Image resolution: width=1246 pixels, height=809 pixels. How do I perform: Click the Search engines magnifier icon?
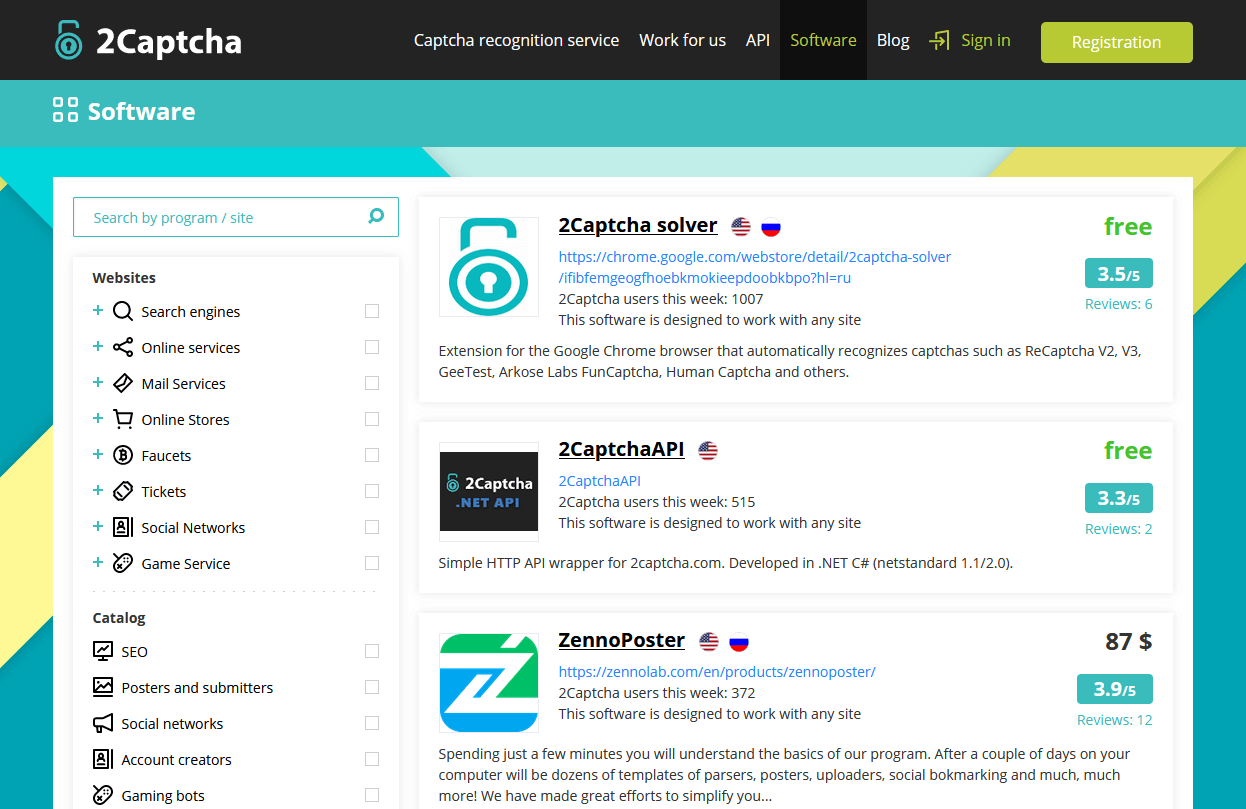(123, 311)
